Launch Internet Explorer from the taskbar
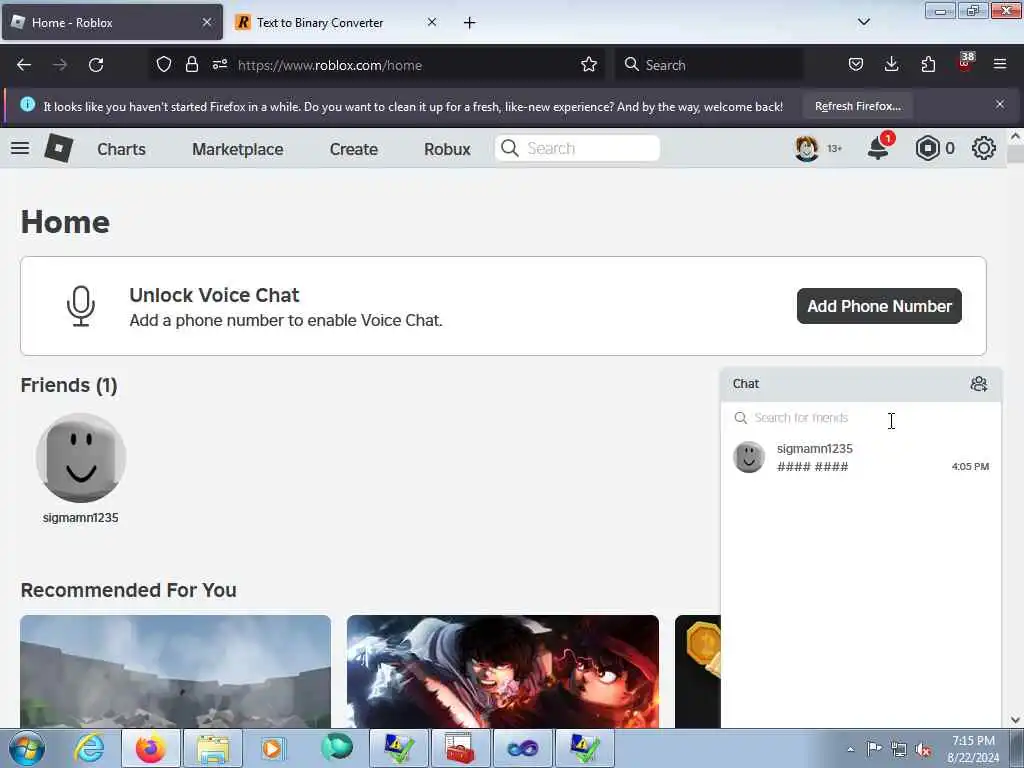Viewport: 1024px width, 768px height. pyautogui.click(x=89, y=748)
